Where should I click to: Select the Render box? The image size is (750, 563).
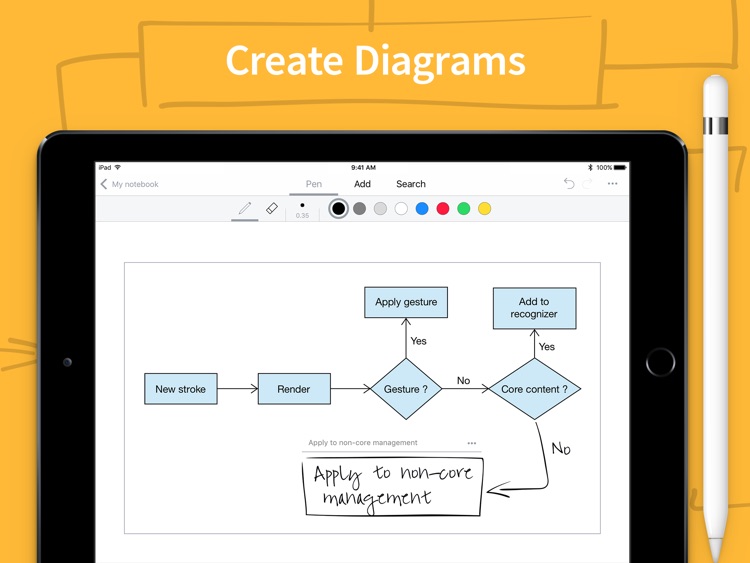click(294, 389)
